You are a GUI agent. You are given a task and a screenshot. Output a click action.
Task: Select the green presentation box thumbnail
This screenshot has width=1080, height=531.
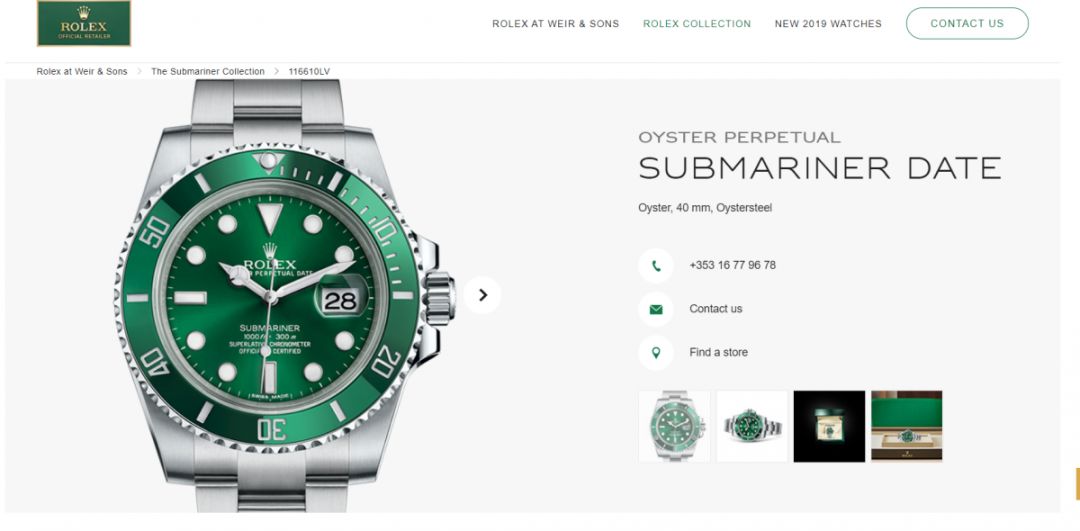pyautogui.click(x=906, y=426)
